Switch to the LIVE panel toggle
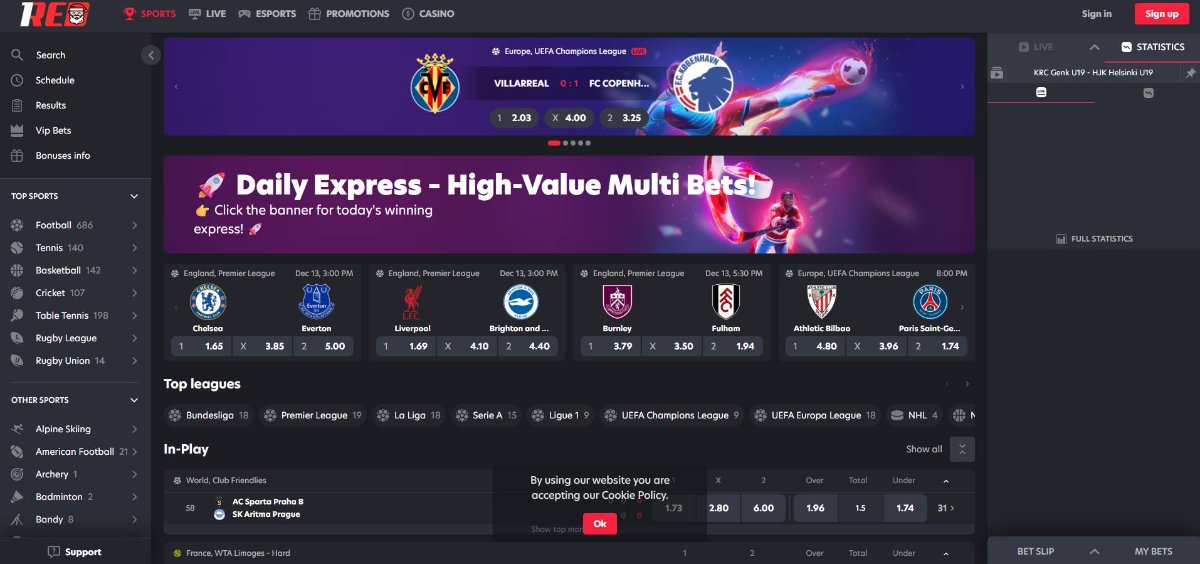Viewport: 1200px width, 564px height. (1035, 47)
